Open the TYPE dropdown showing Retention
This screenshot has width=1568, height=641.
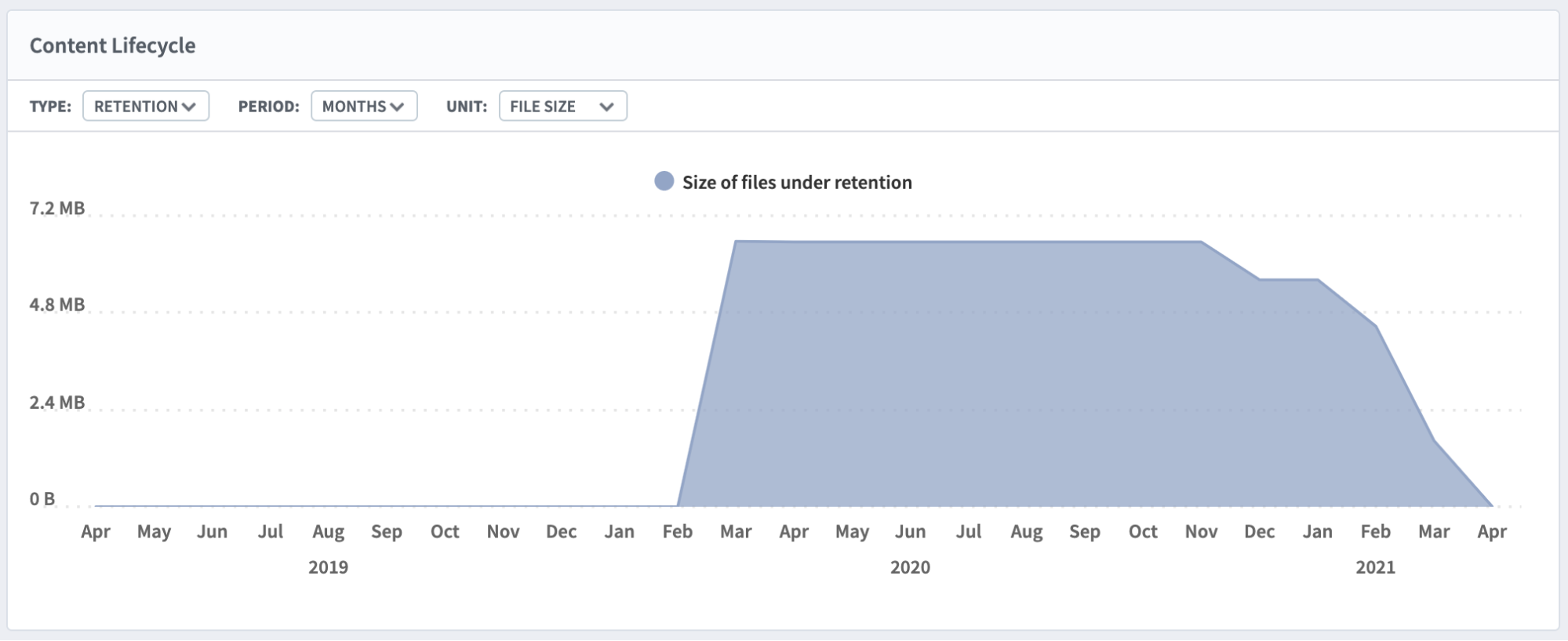(145, 106)
